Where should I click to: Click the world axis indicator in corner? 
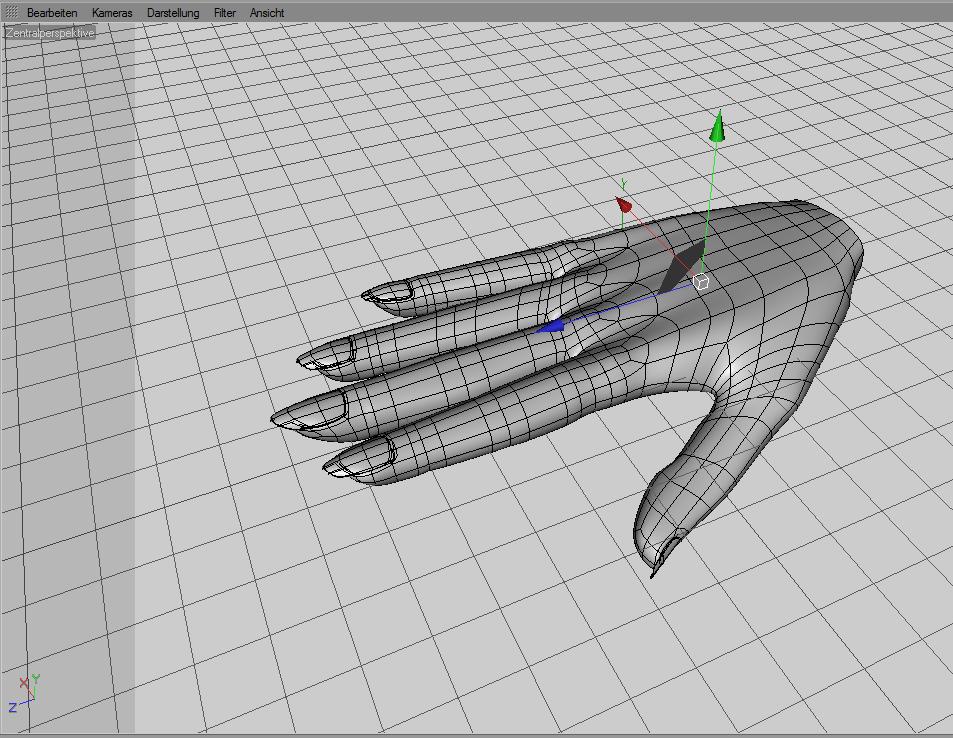point(24,693)
